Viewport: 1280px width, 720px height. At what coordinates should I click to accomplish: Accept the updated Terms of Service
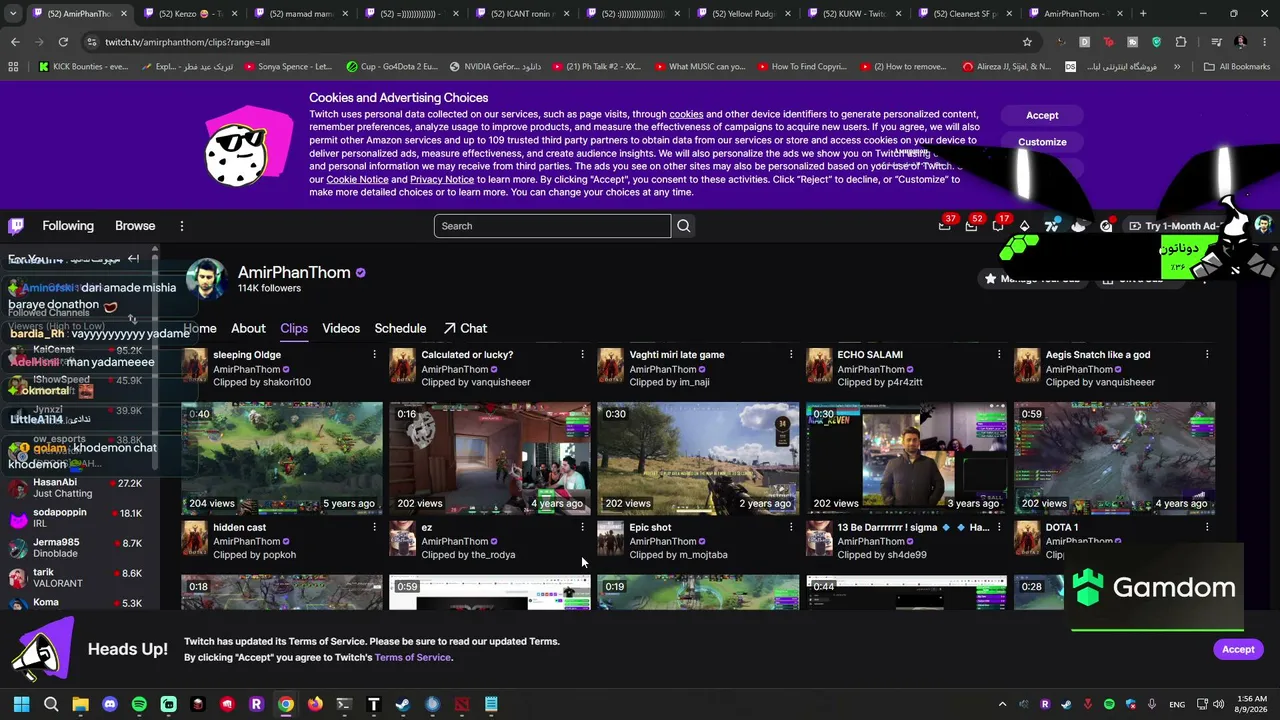tap(1238, 649)
